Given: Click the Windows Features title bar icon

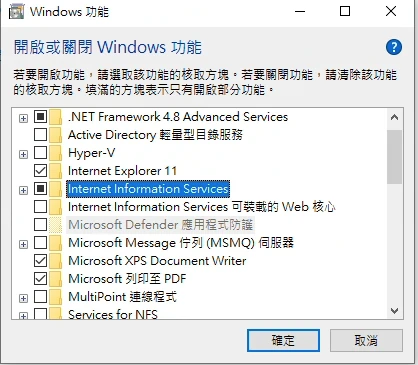Looking at the screenshot, I should [16, 11].
